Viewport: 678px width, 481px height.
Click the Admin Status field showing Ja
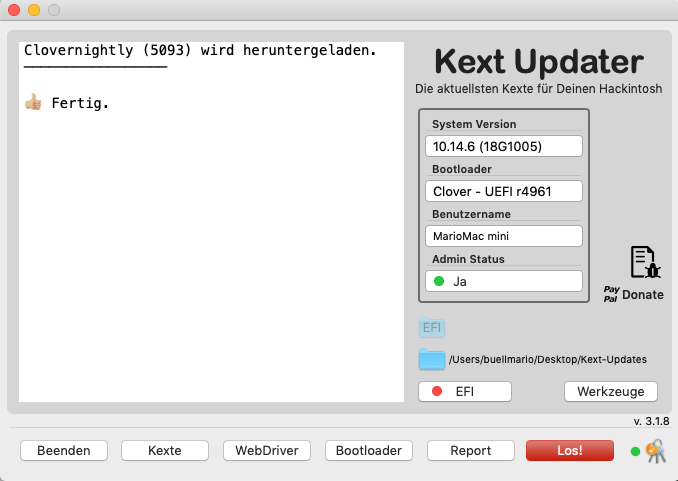click(x=504, y=281)
